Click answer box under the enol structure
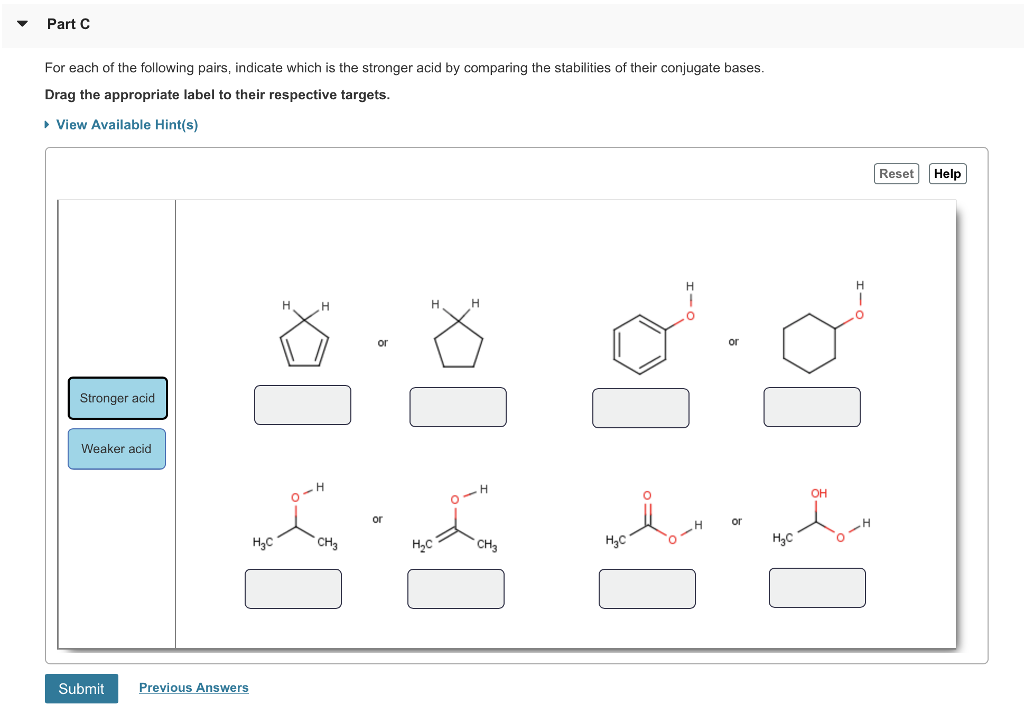This screenshot has width=1024, height=714. coord(817,587)
